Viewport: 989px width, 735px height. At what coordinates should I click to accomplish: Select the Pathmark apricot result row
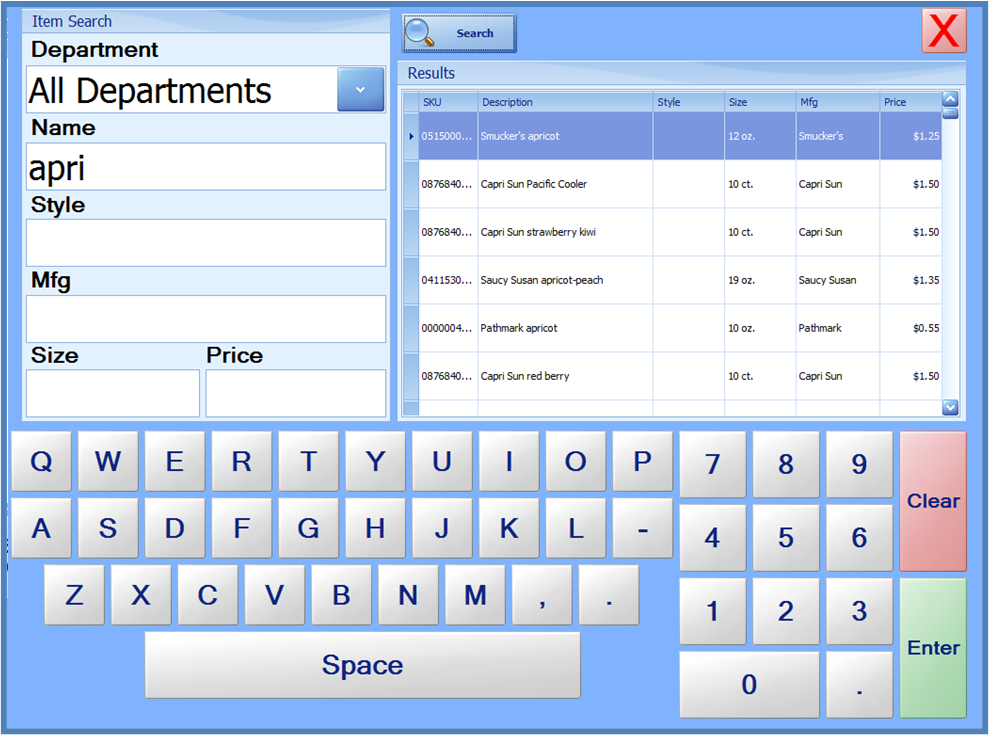[x=565, y=329]
